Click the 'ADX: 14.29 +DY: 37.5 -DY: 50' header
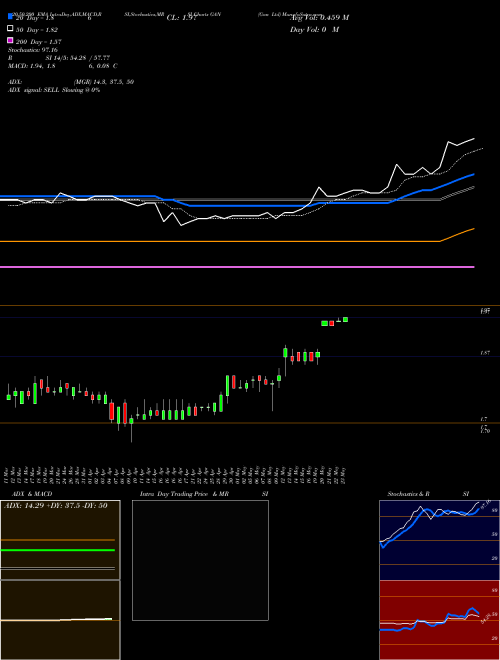 coord(56,506)
